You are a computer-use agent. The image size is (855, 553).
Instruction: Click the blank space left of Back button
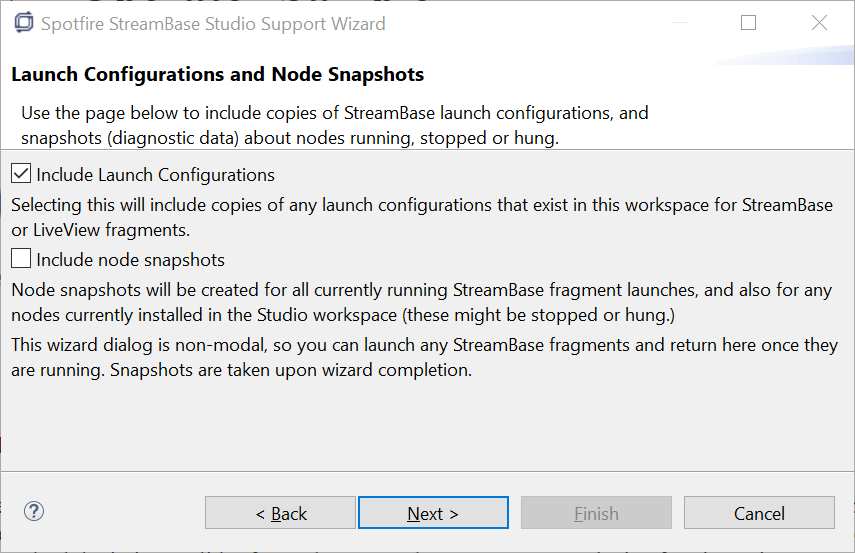(x=120, y=513)
